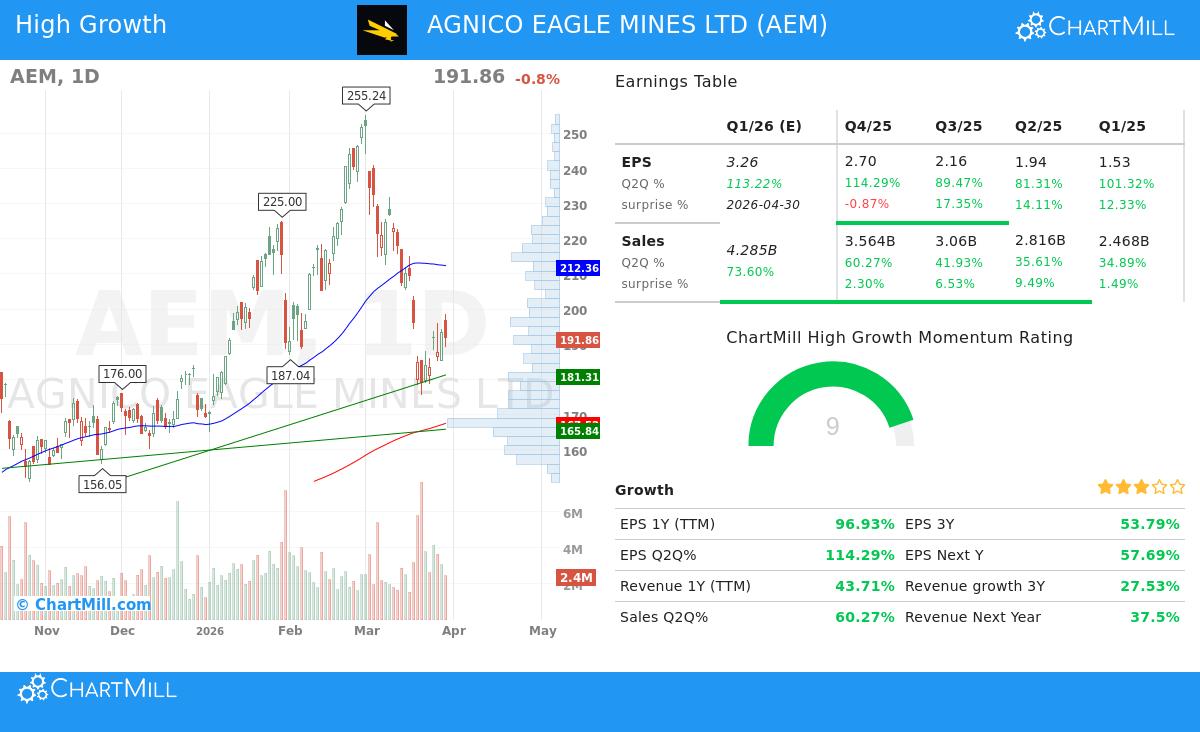Open the AEM, 1D timeframe selector

54,76
